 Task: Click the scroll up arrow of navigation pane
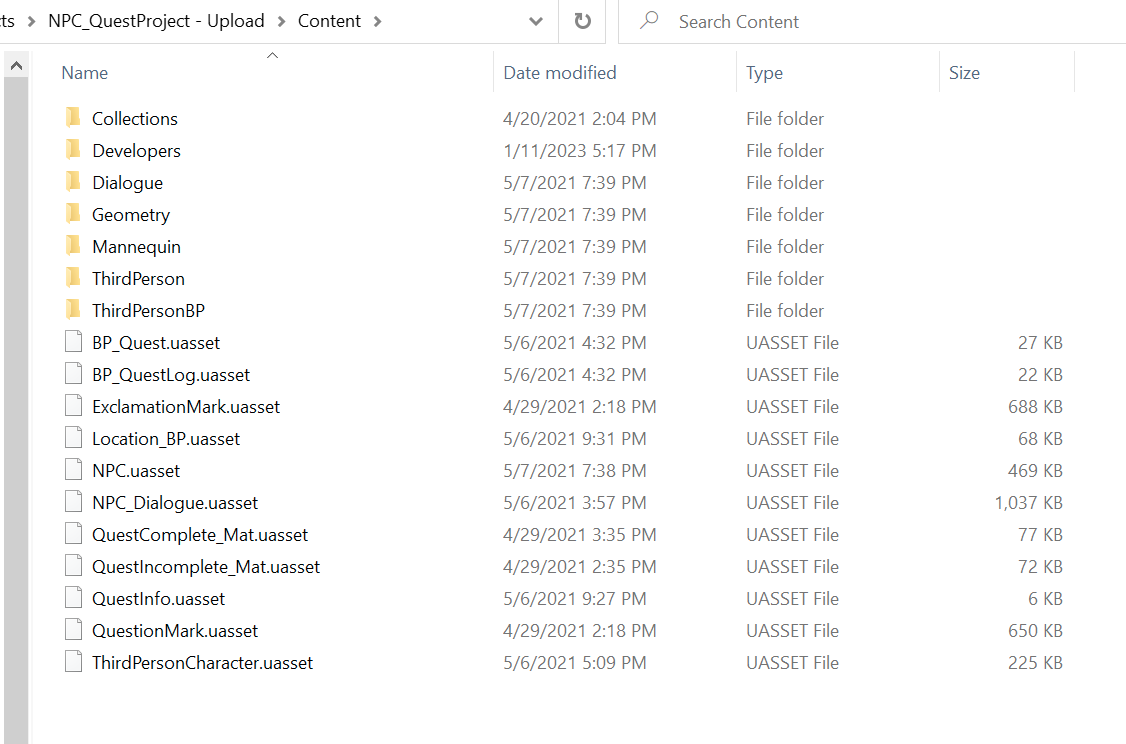pos(17,67)
